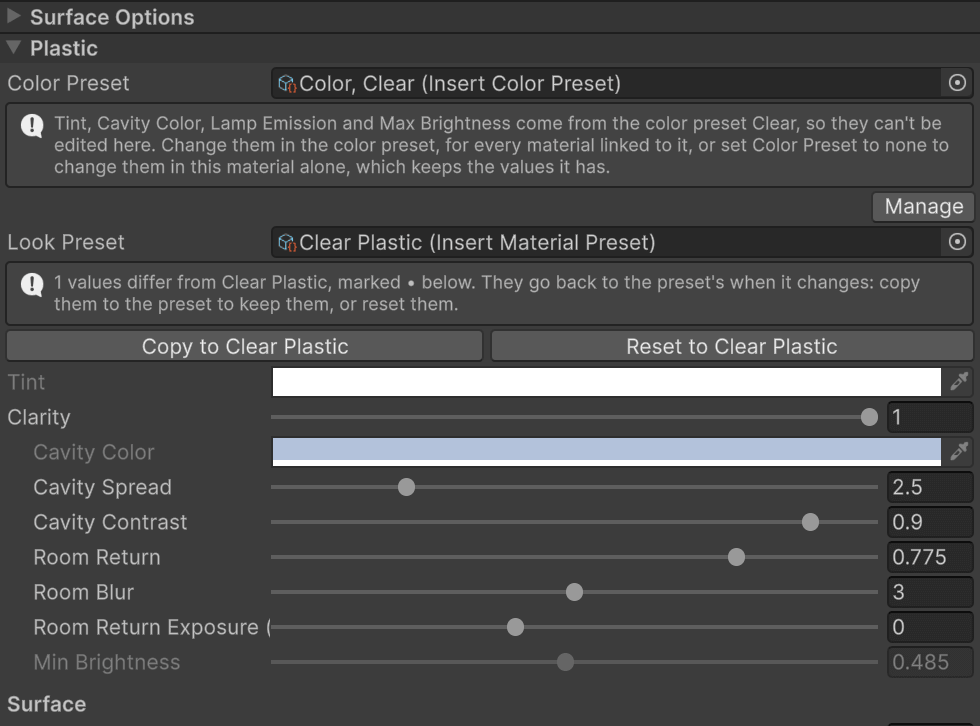980x726 pixels.
Task: Click the Room Return slider handle
Action: (x=736, y=557)
